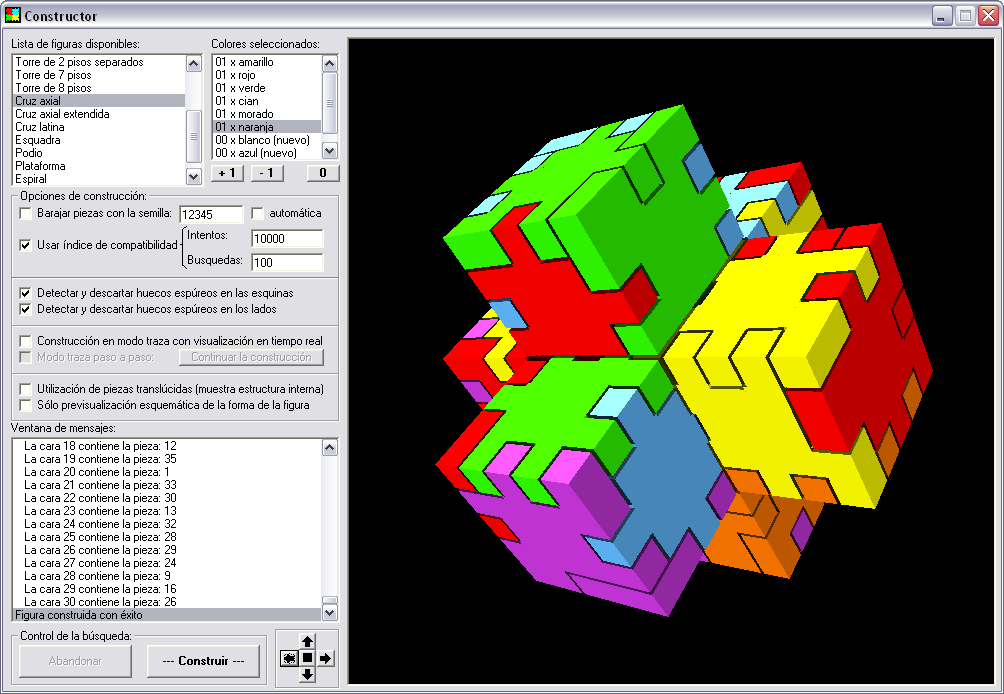1004x694 pixels.
Task: Click the +1 color count button
Action: tap(226, 173)
